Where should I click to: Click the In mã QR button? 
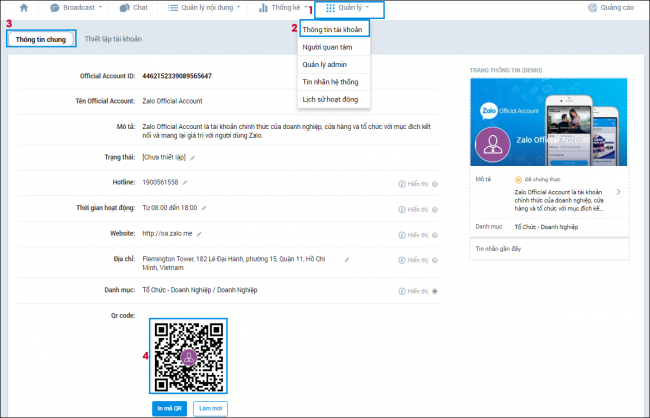coord(170,408)
